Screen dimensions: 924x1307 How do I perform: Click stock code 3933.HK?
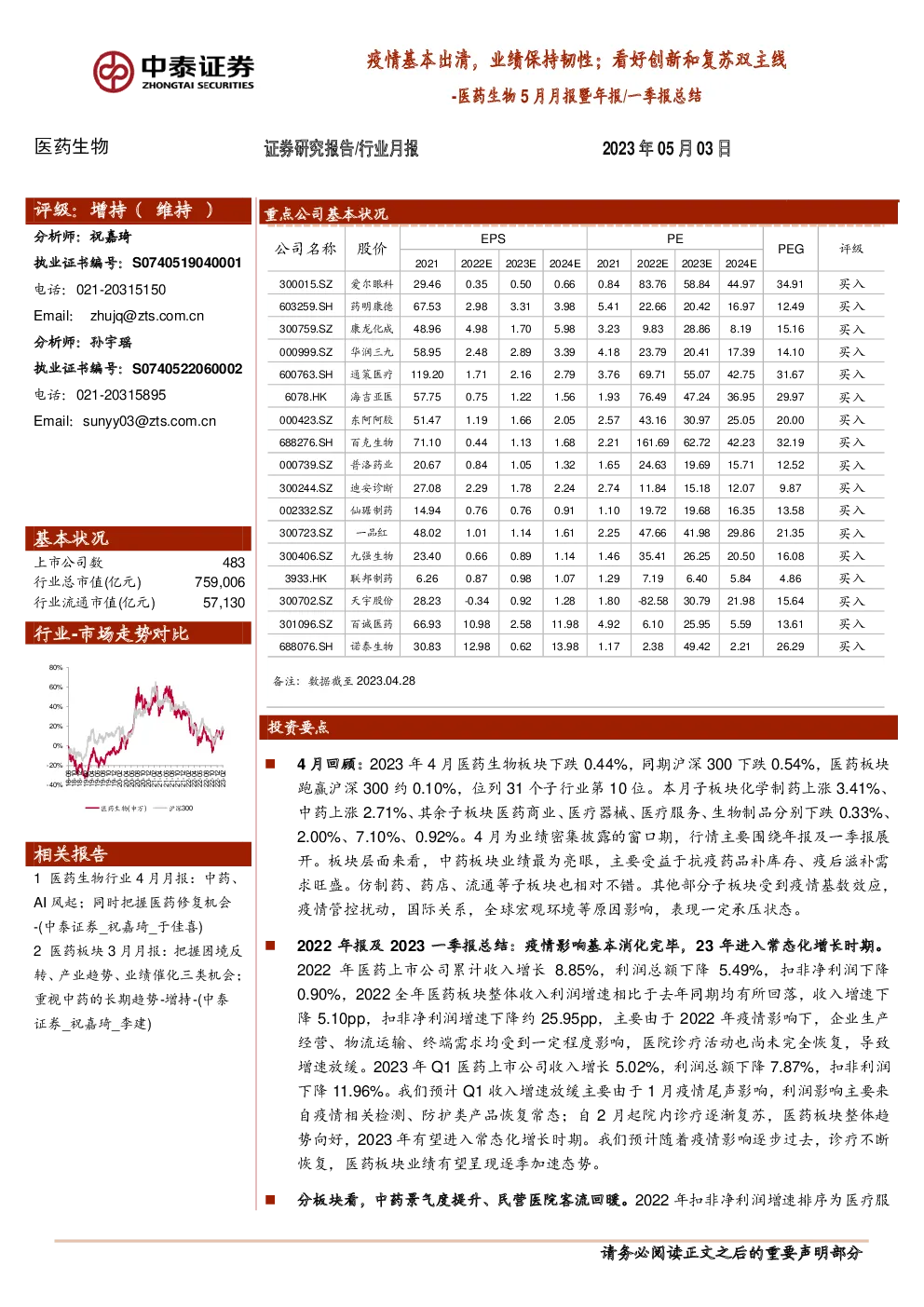pos(306,579)
